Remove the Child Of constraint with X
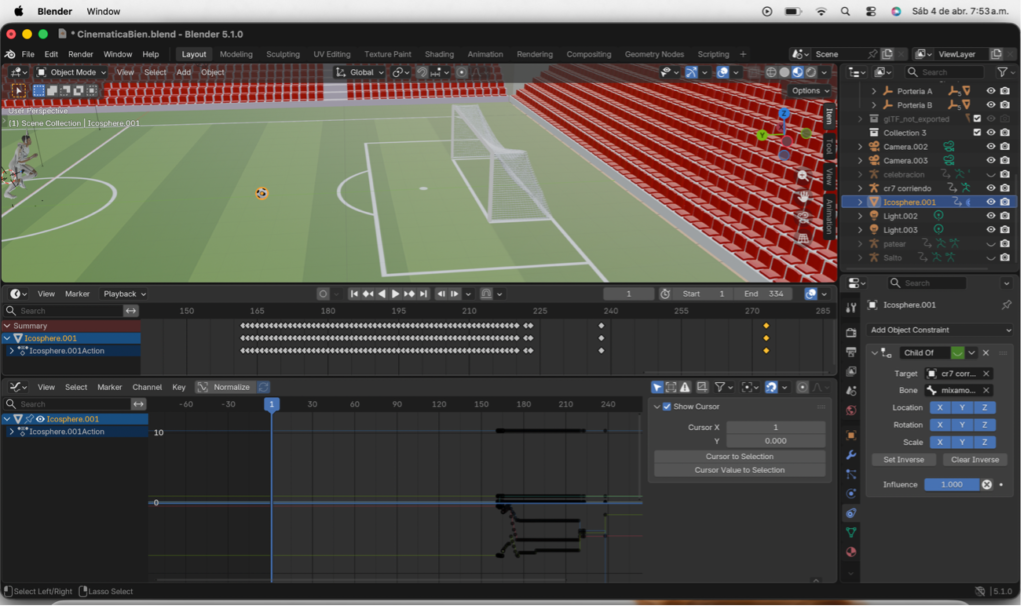Image resolution: width=1024 pixels, height=609 pixels. click(985, 353)
